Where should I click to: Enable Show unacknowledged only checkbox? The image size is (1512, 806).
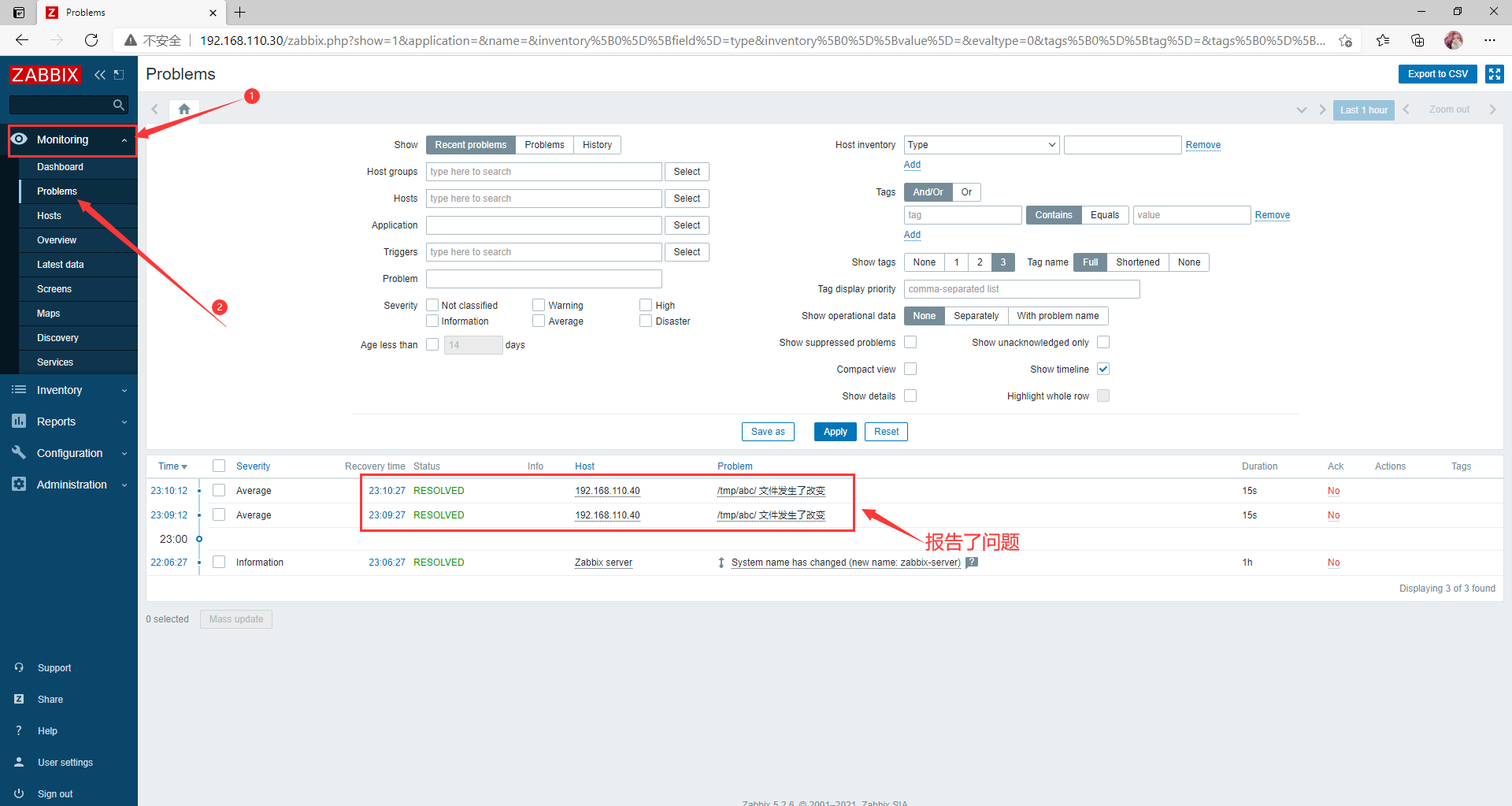click(x=1103, y=342)
